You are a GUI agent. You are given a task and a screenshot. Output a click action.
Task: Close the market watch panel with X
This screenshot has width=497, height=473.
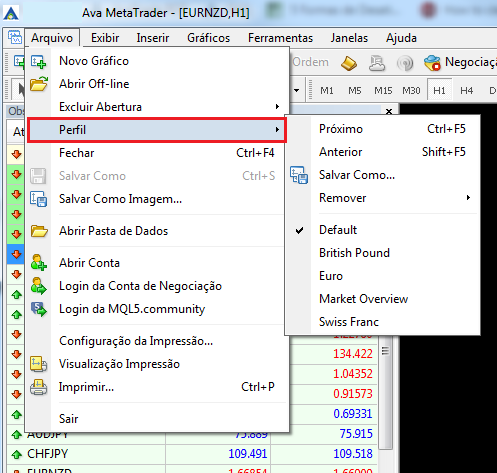389,111
